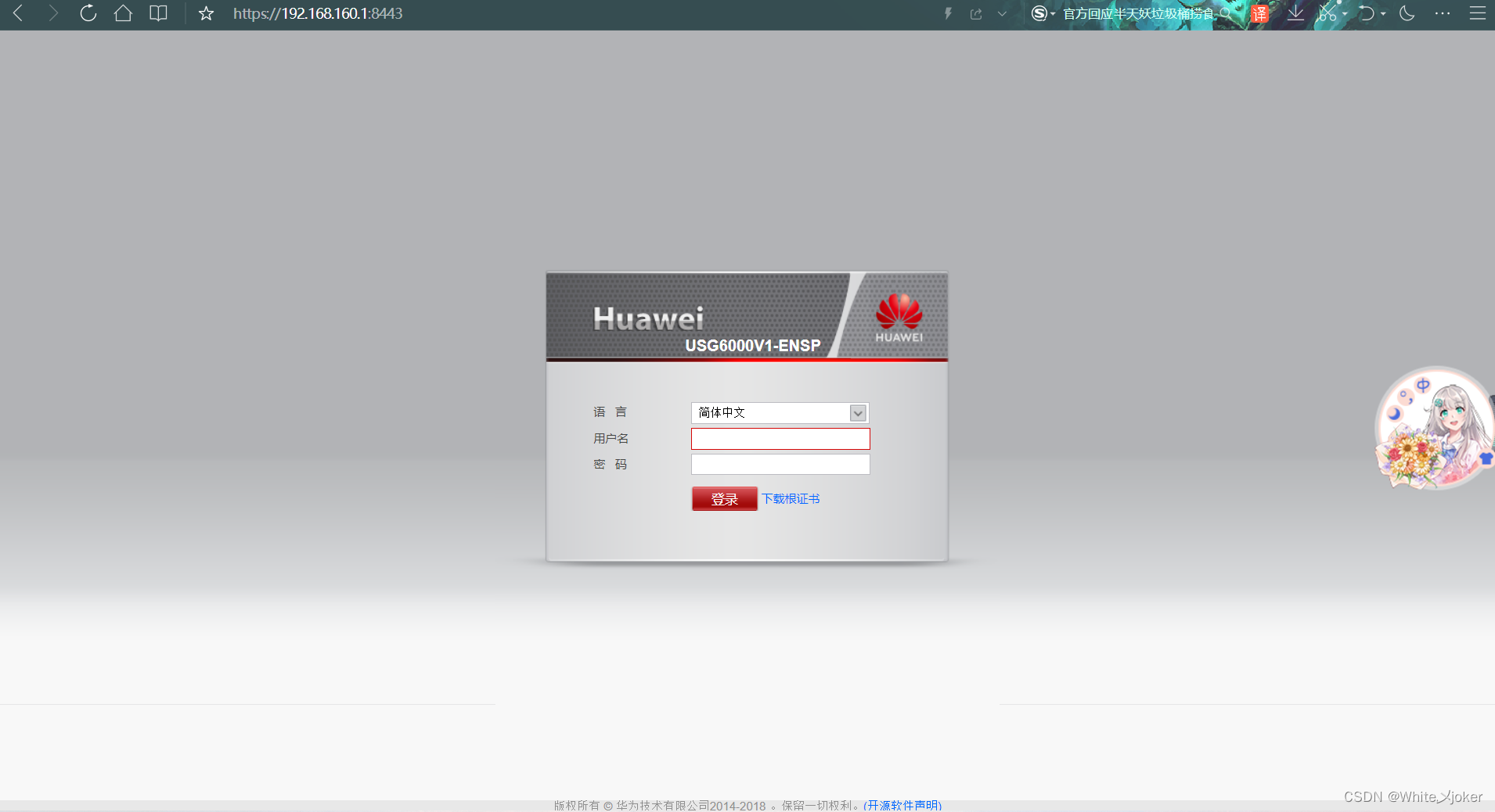This screenshot has height=812, width=1495.
Task: Open the downloads arrow icon
Action: coord(1296,13)
